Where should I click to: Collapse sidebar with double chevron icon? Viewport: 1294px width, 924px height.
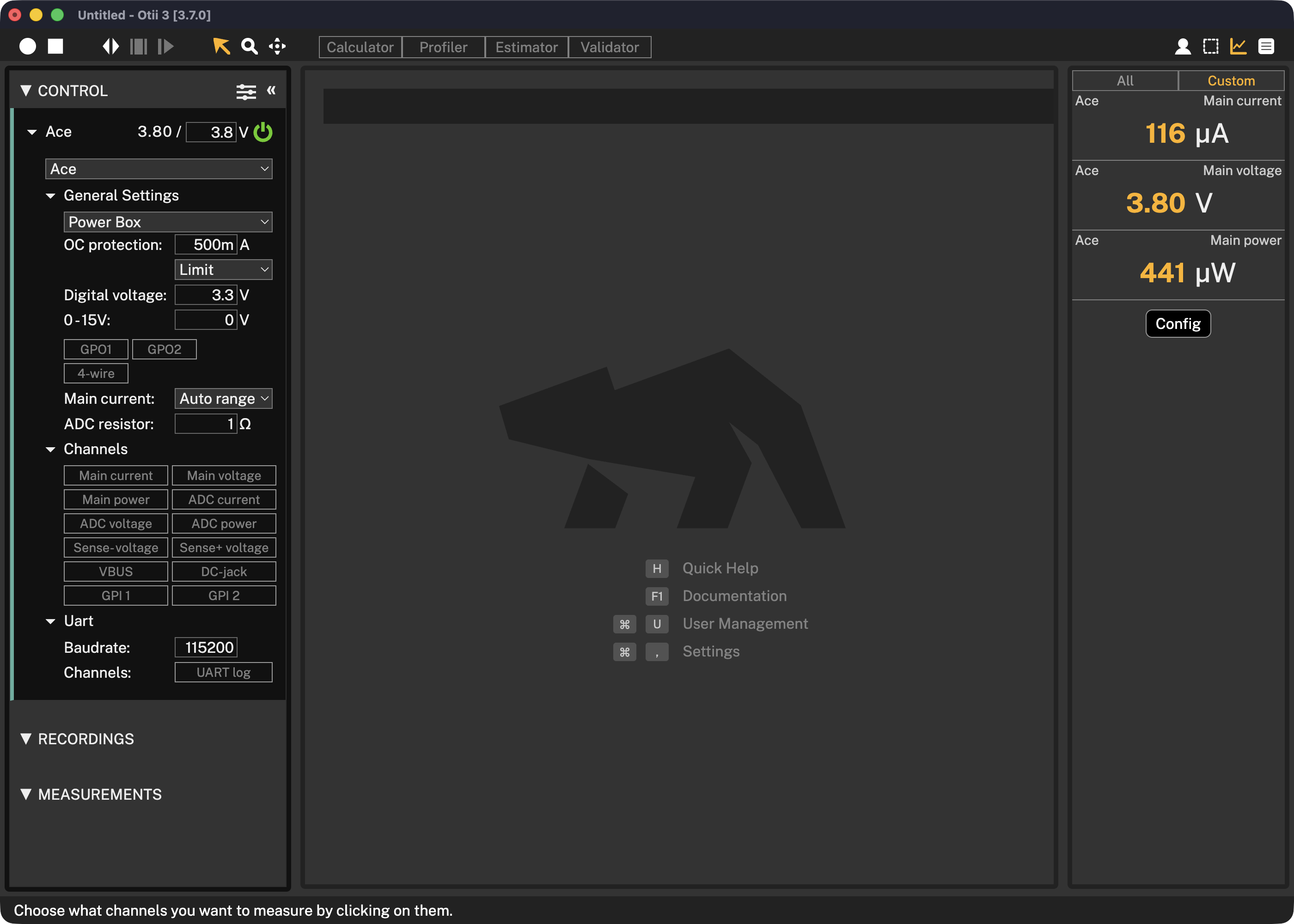(x=271, y=90)
